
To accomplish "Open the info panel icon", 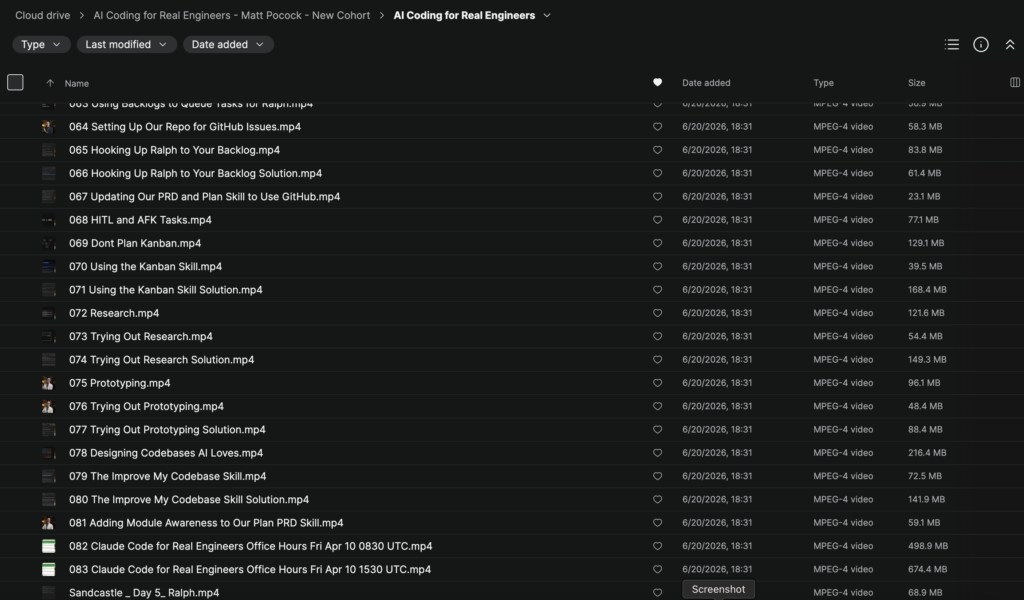I will [981, 44].
